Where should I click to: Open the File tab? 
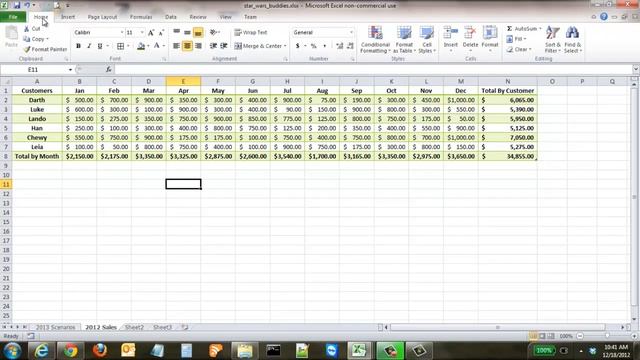(13, 17)
